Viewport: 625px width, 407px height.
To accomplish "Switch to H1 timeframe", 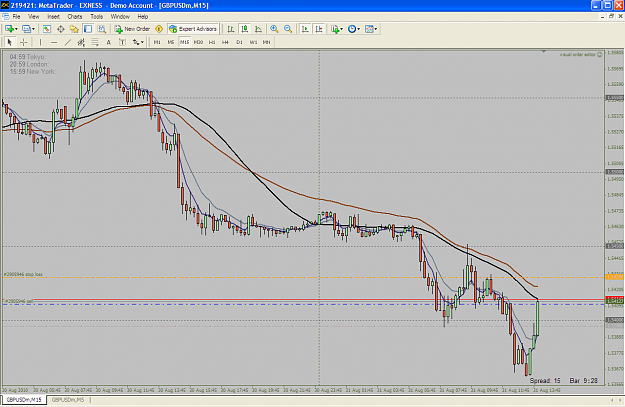I will (212, 42).
